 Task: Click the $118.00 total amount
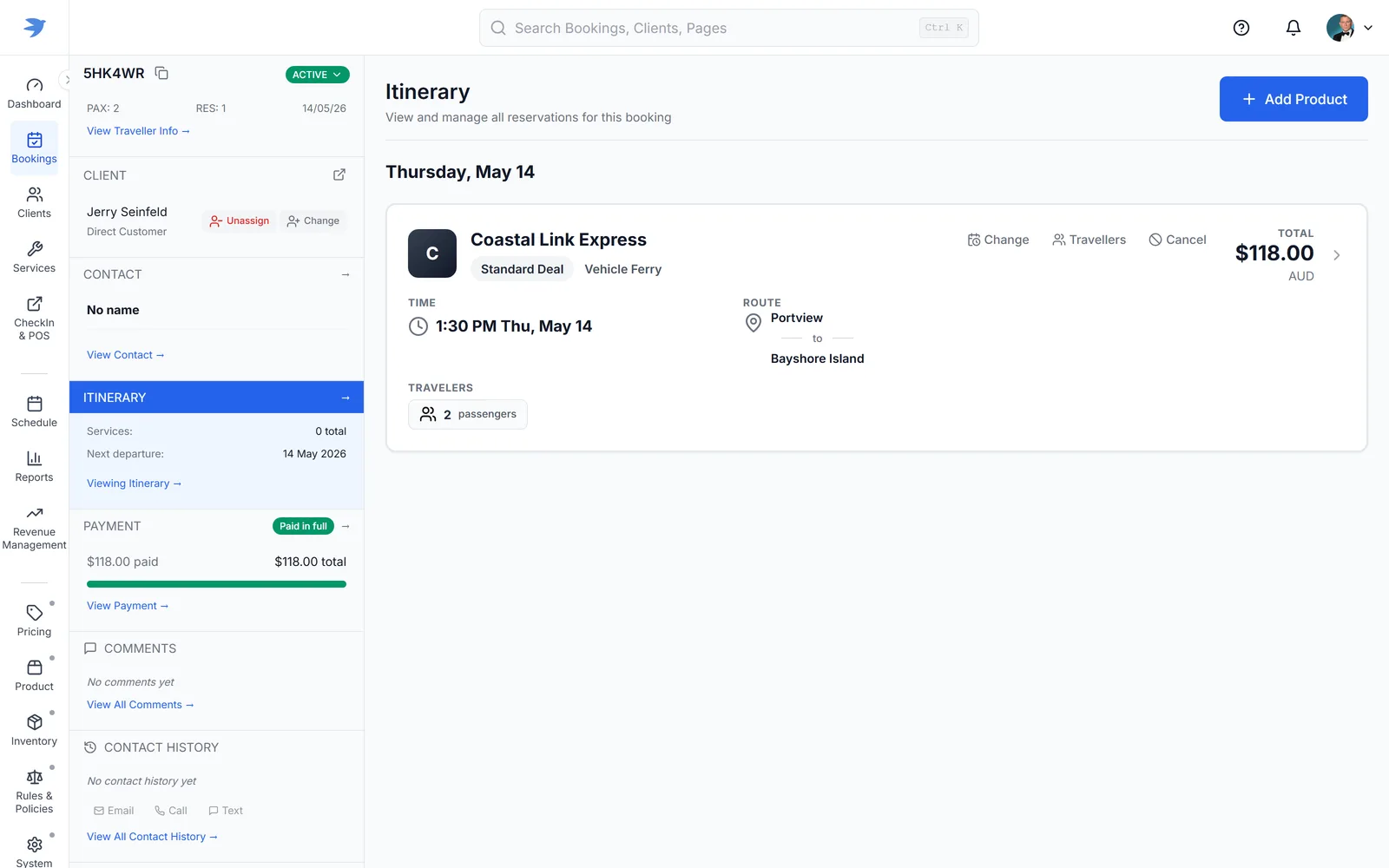click(x=1274, y=253)
